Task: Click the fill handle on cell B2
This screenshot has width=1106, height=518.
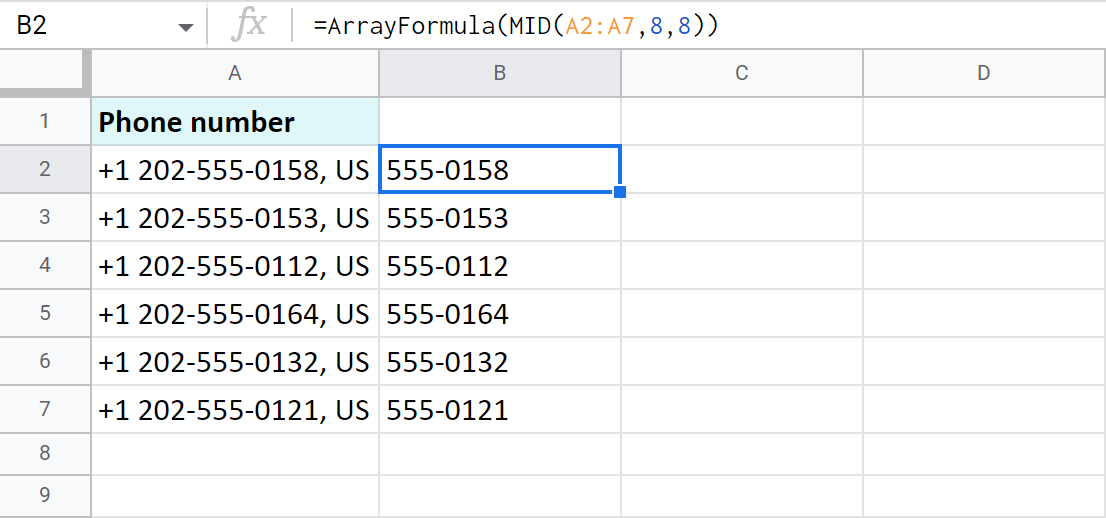Action: (620, 192)
